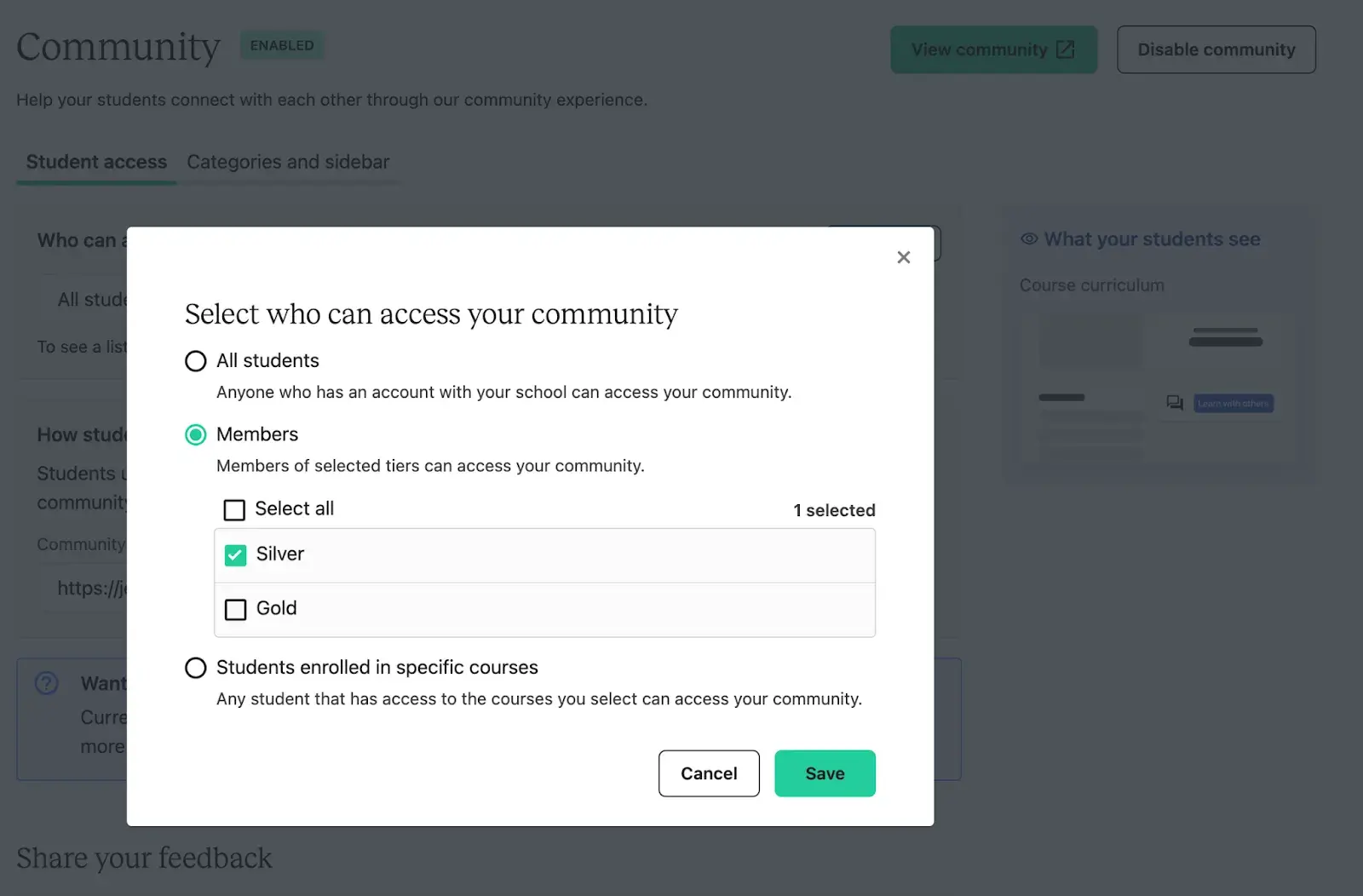Check the Gold tier checkbox
The width and height of the screenshot is (1363, 896).
(234, 609)
